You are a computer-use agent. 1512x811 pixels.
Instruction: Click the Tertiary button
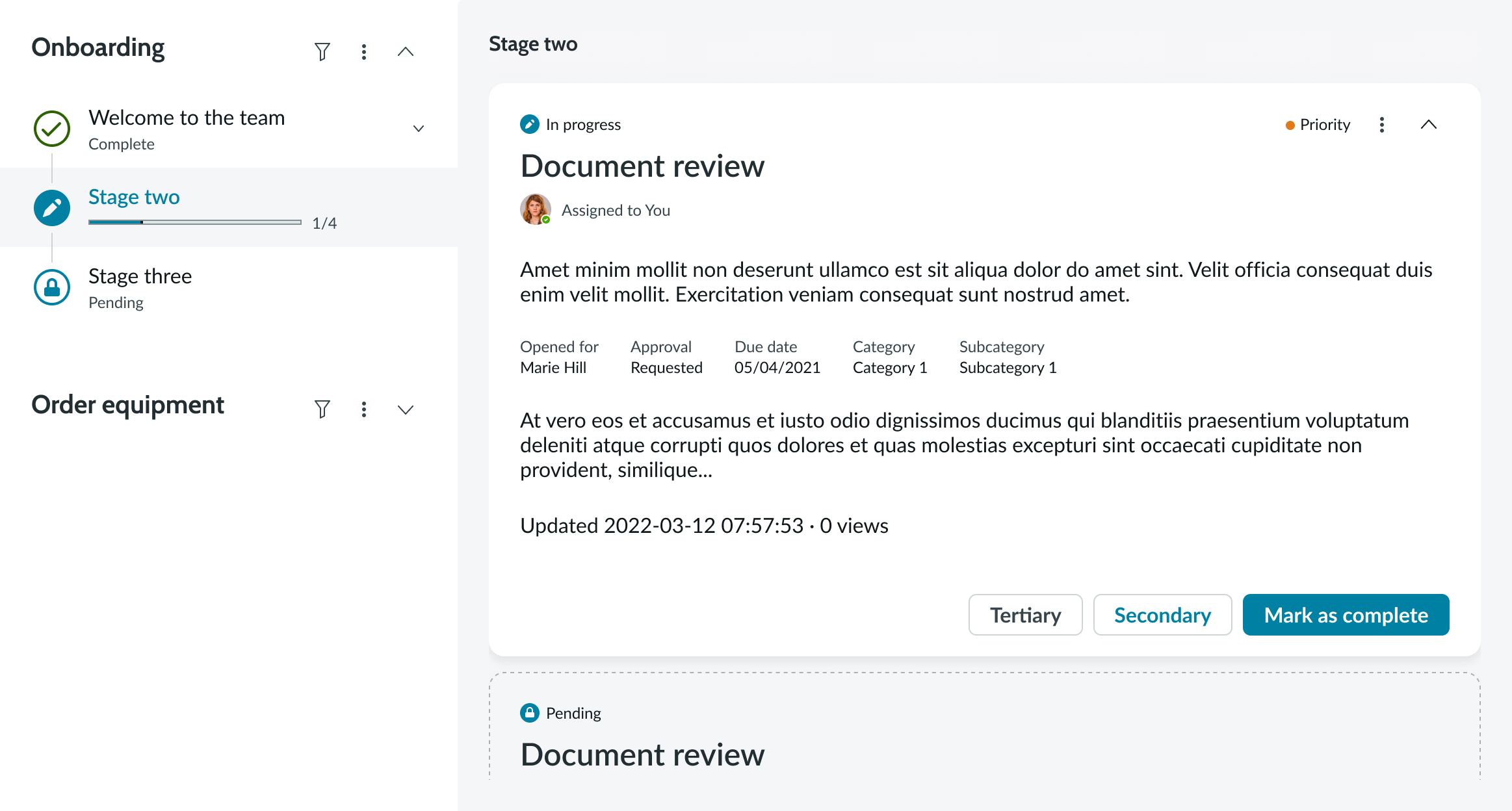1025,615
